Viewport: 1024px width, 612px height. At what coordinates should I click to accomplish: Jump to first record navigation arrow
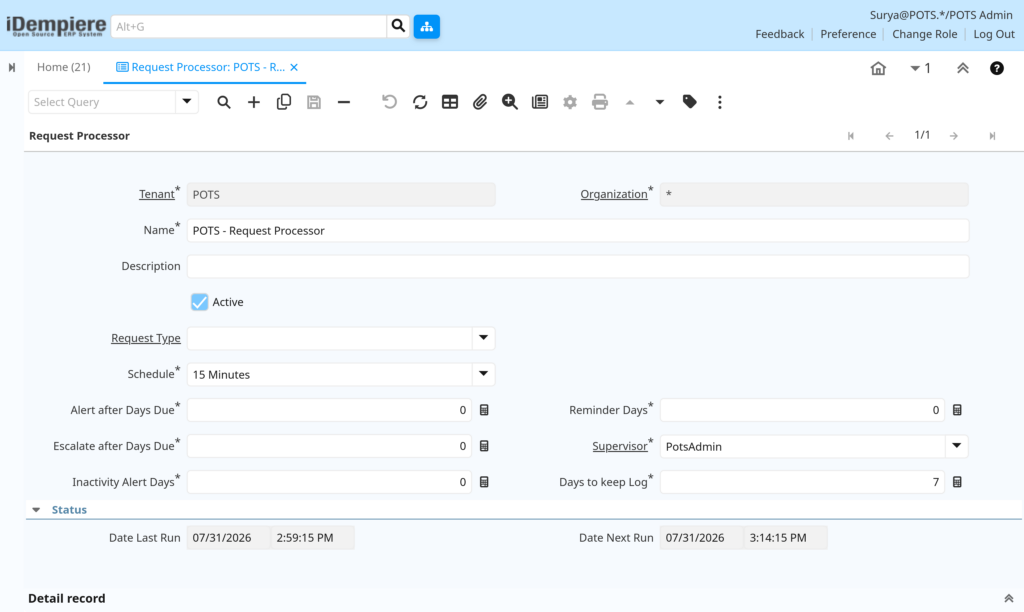851,136
